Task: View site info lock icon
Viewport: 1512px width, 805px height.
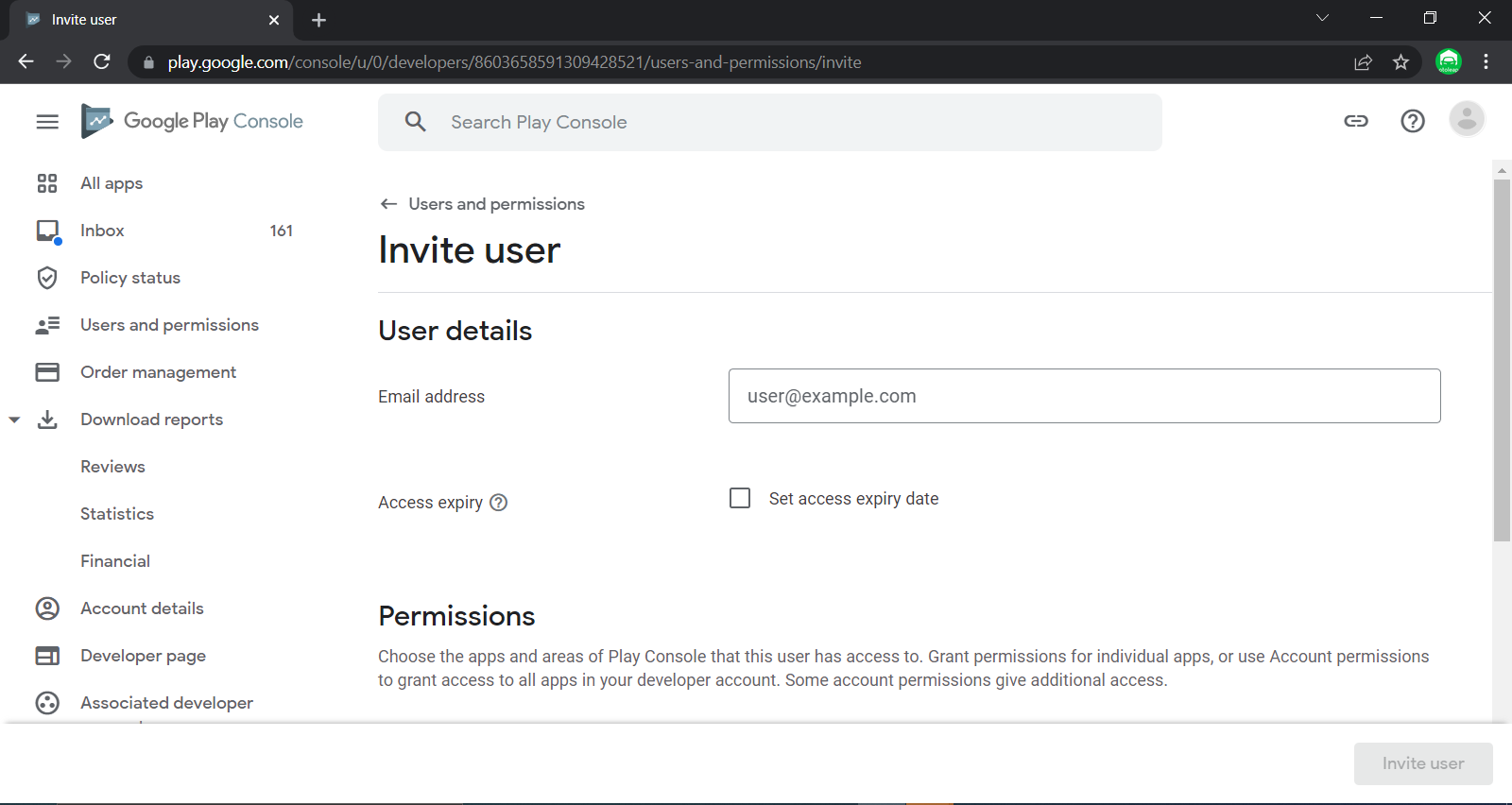Action: 148,62
